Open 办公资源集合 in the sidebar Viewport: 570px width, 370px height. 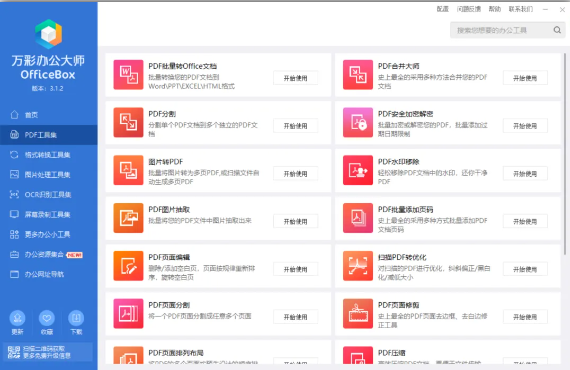pos(49,254)
